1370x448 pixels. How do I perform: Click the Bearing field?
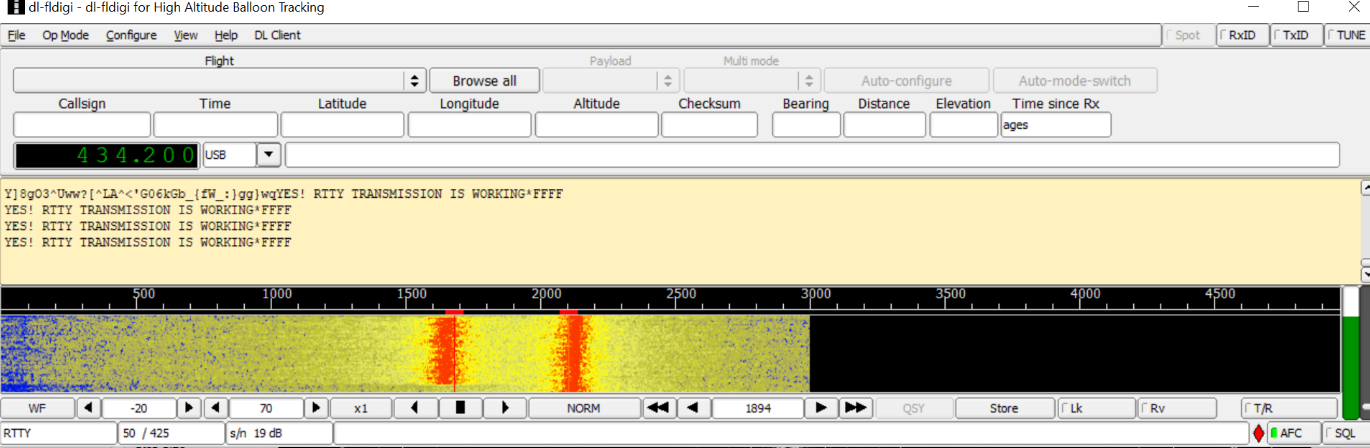pos(807,125)
